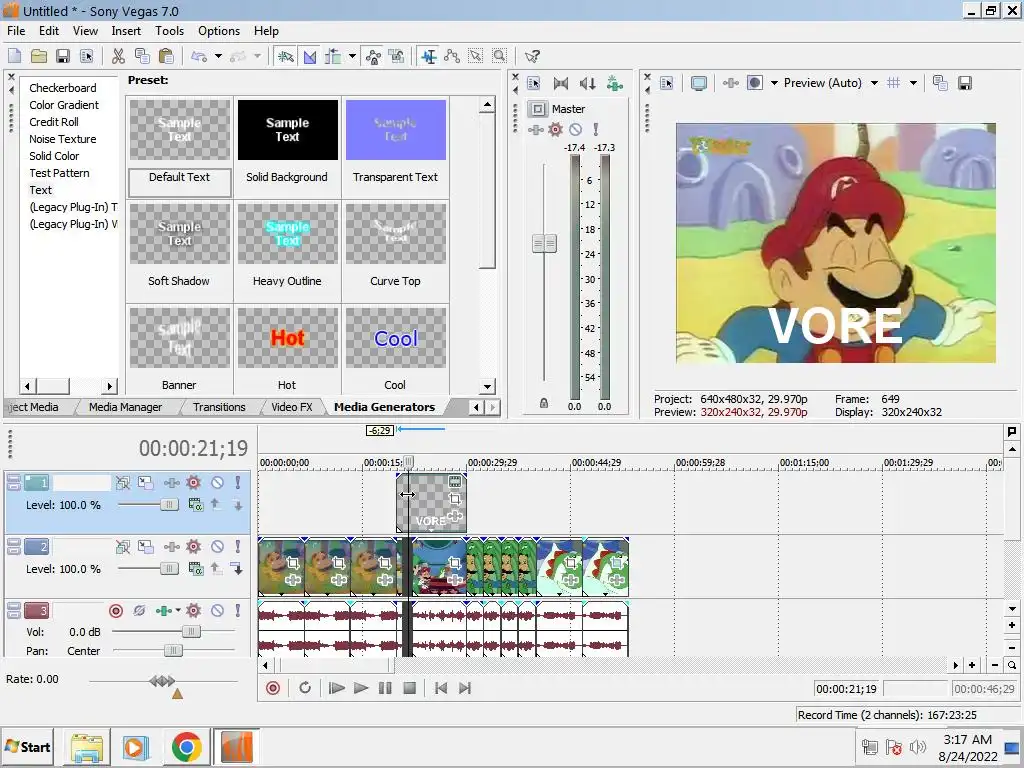Viewport: 1024px width, 768px height.
Task: Click track 1 Level slider handle
Action: pyautogui.click(x=169, y=504)
